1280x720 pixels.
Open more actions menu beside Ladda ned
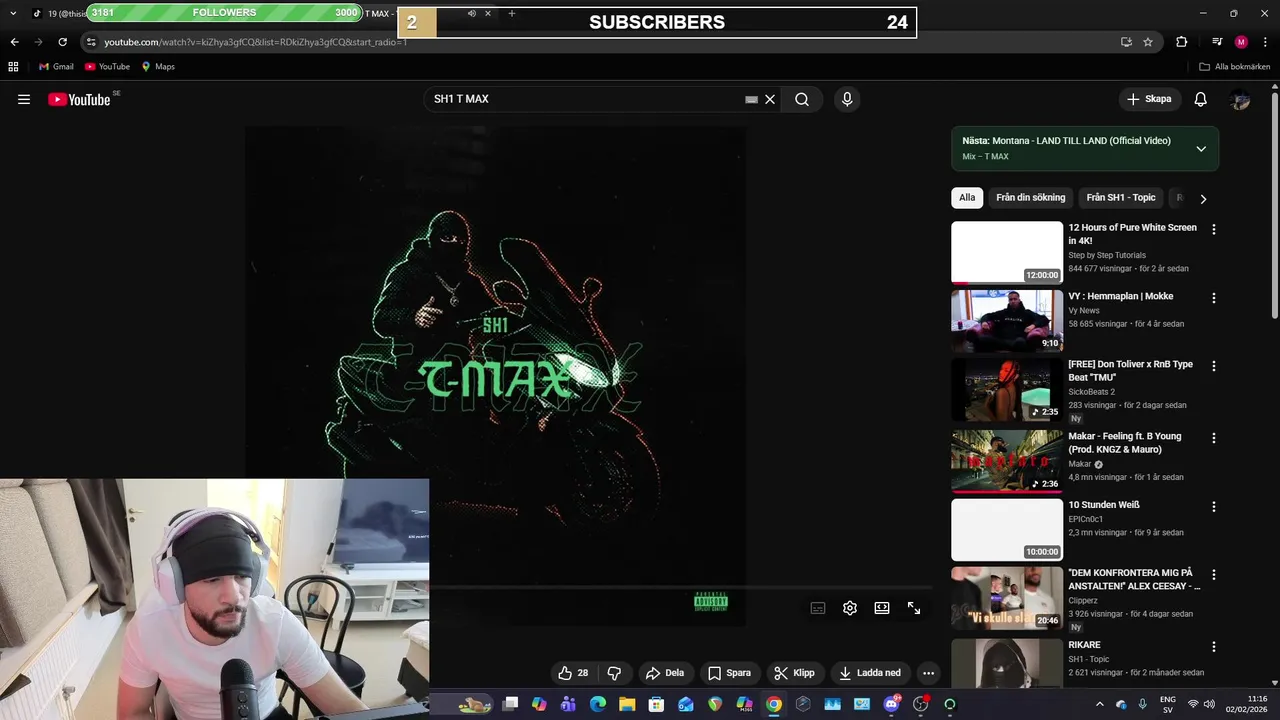tap(928, 673)
